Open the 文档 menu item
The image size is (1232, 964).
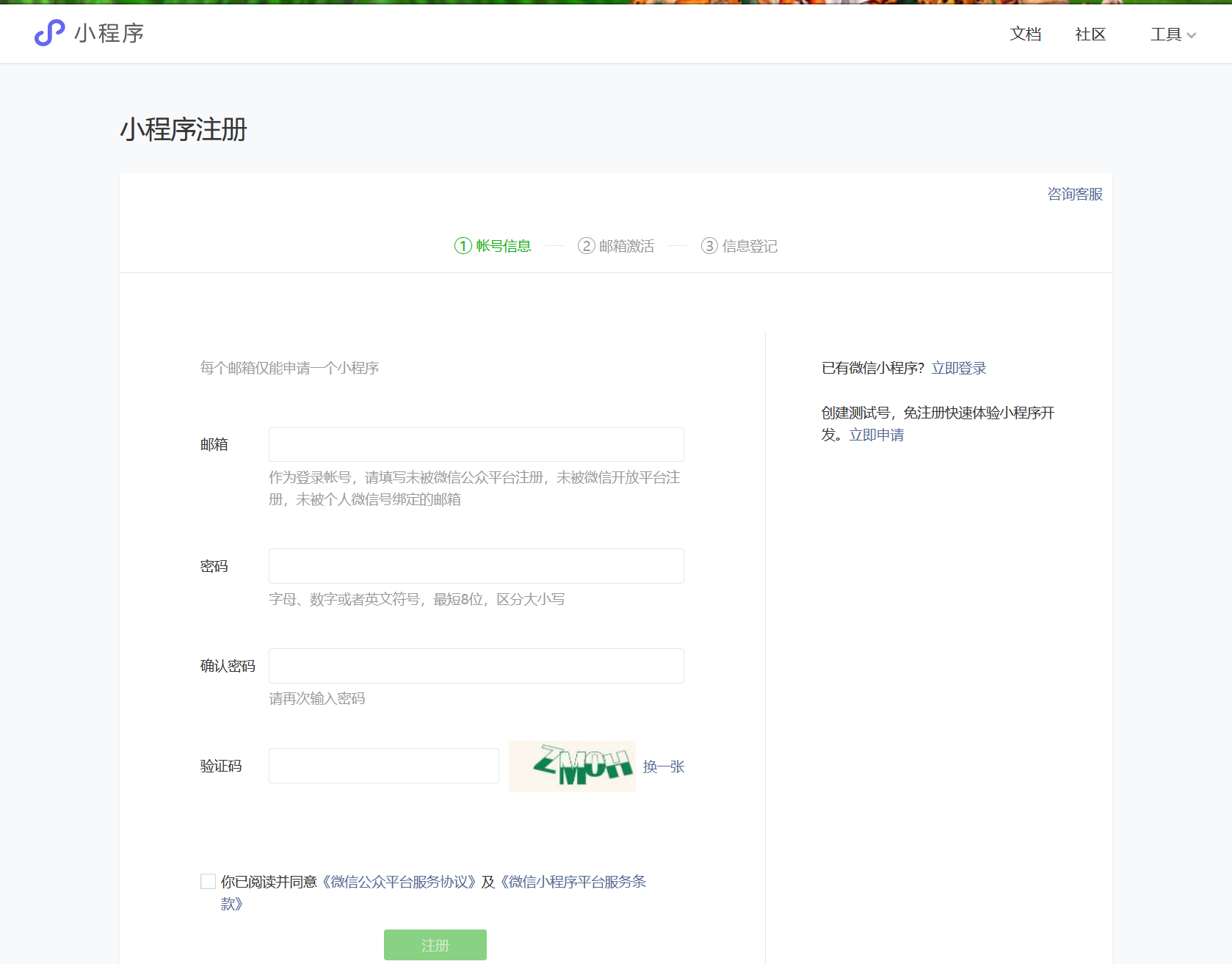point(1025,34)
